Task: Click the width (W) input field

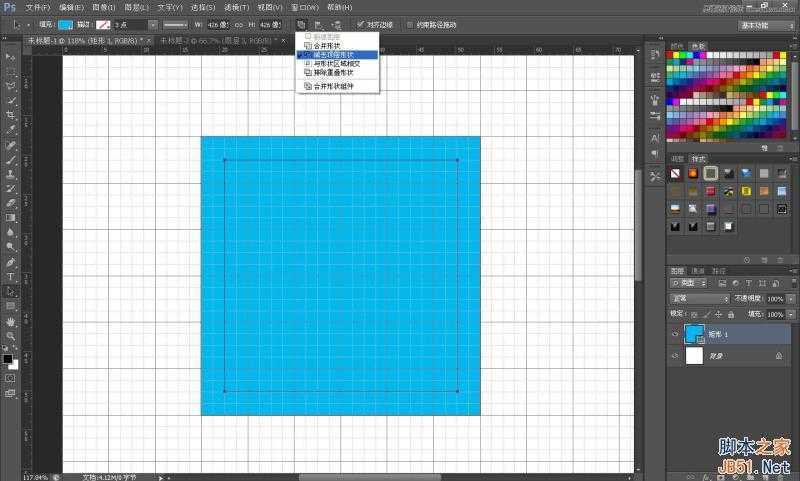Action: tap(218, 24)
